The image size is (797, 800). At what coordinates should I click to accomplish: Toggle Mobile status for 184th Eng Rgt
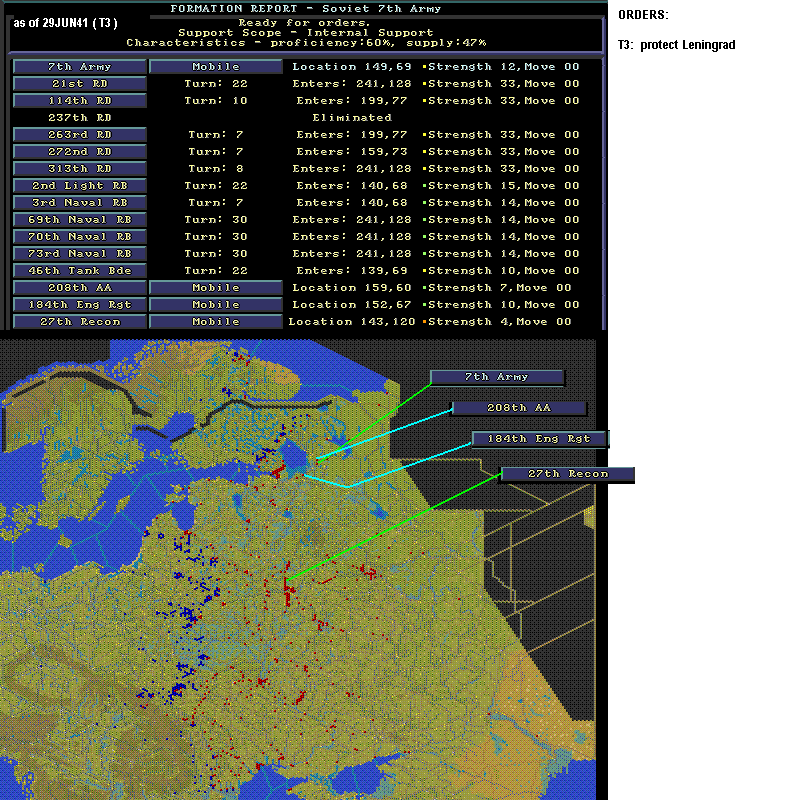216,305
